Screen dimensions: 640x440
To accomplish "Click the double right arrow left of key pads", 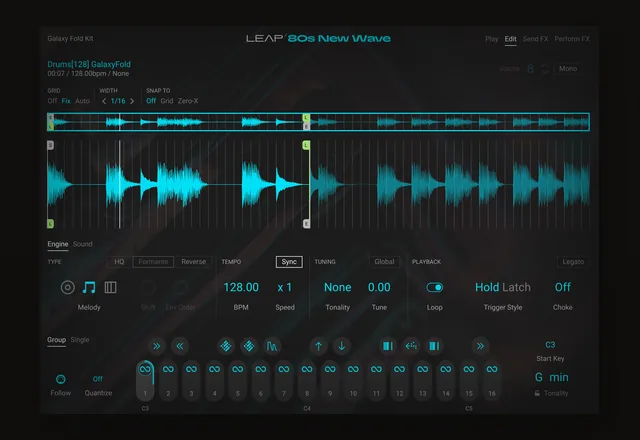I will pos(157,346).
